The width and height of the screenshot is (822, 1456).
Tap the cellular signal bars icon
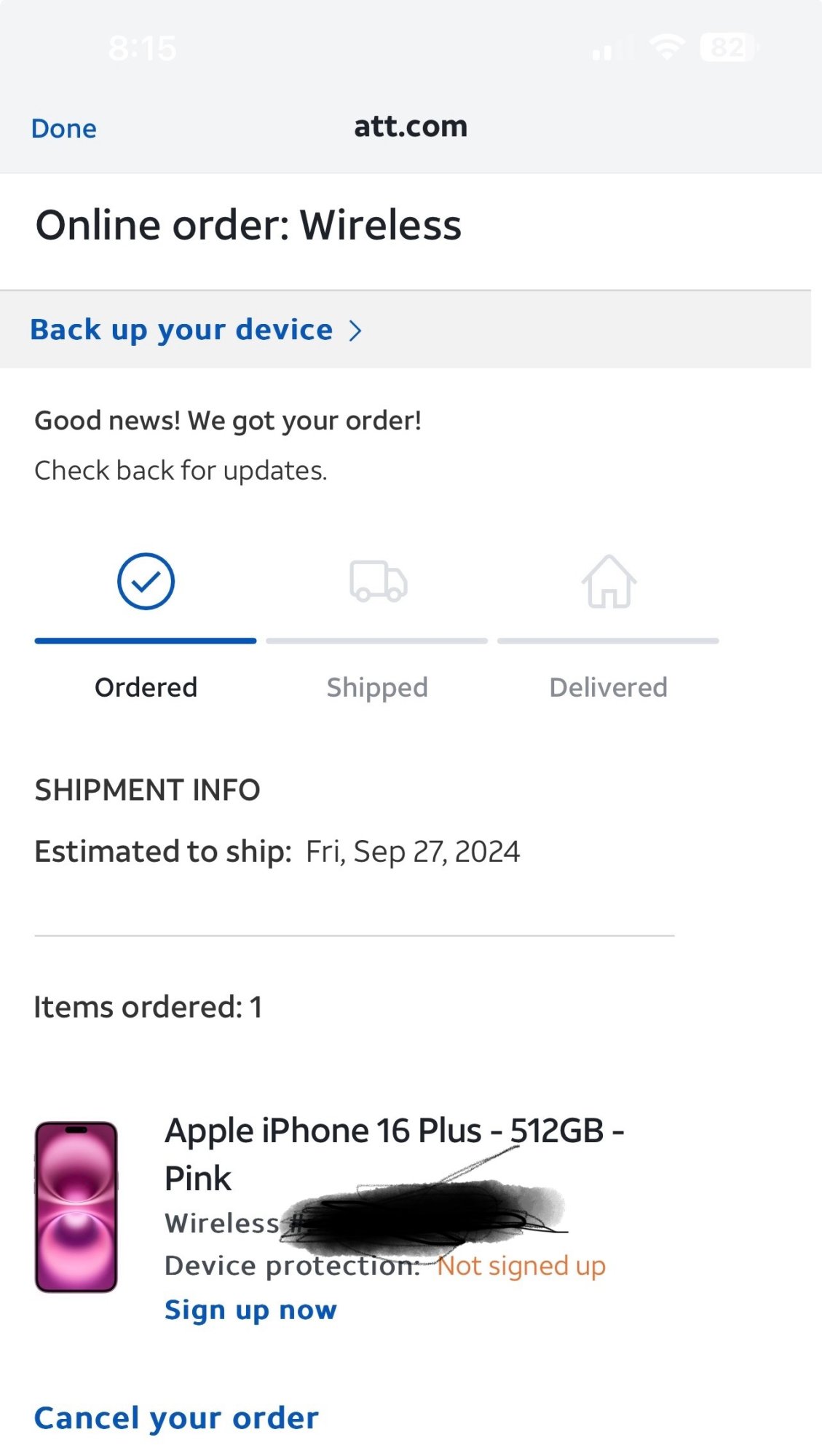(x=610, y=50)
